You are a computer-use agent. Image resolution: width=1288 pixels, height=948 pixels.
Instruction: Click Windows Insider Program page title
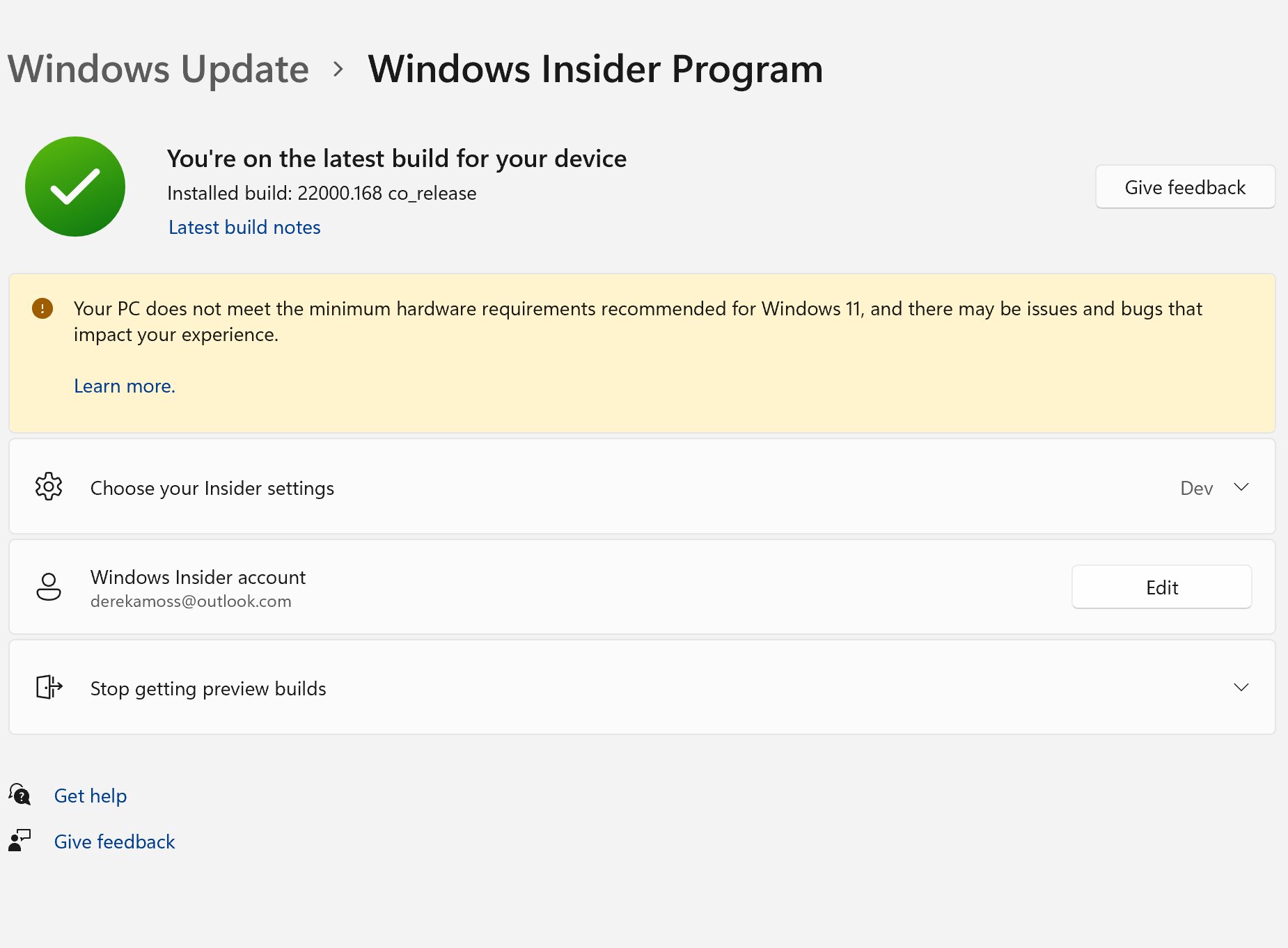(595, 69)
